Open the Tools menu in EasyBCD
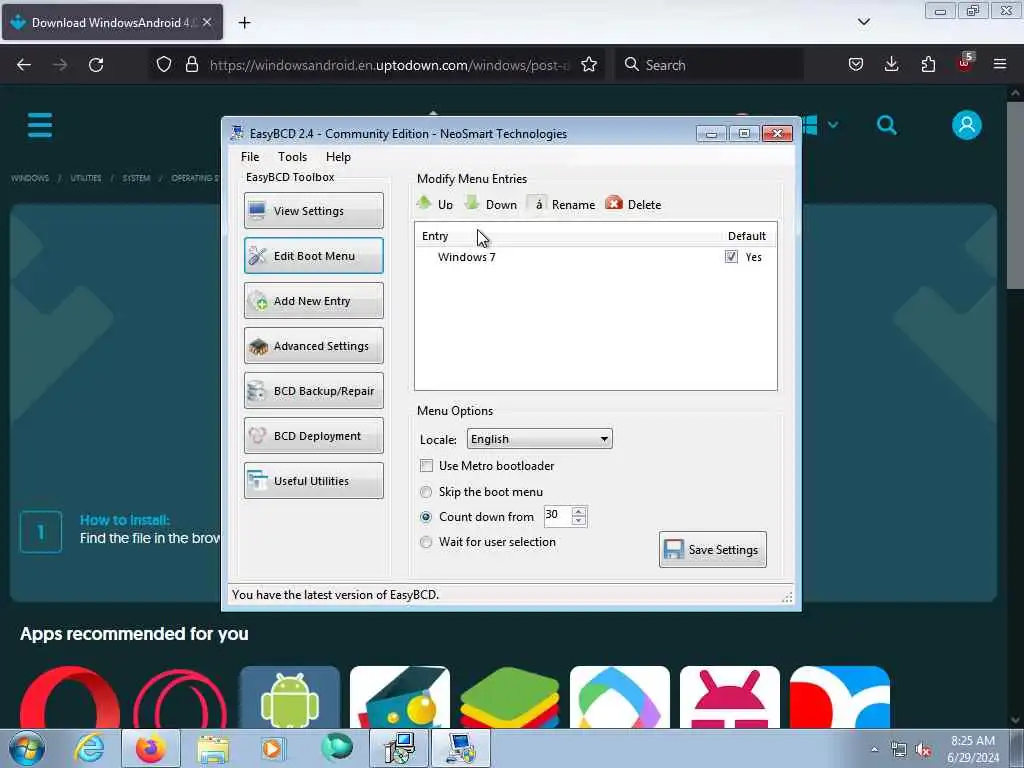Viewport: 1024px width, 768px height. (292, 157)
